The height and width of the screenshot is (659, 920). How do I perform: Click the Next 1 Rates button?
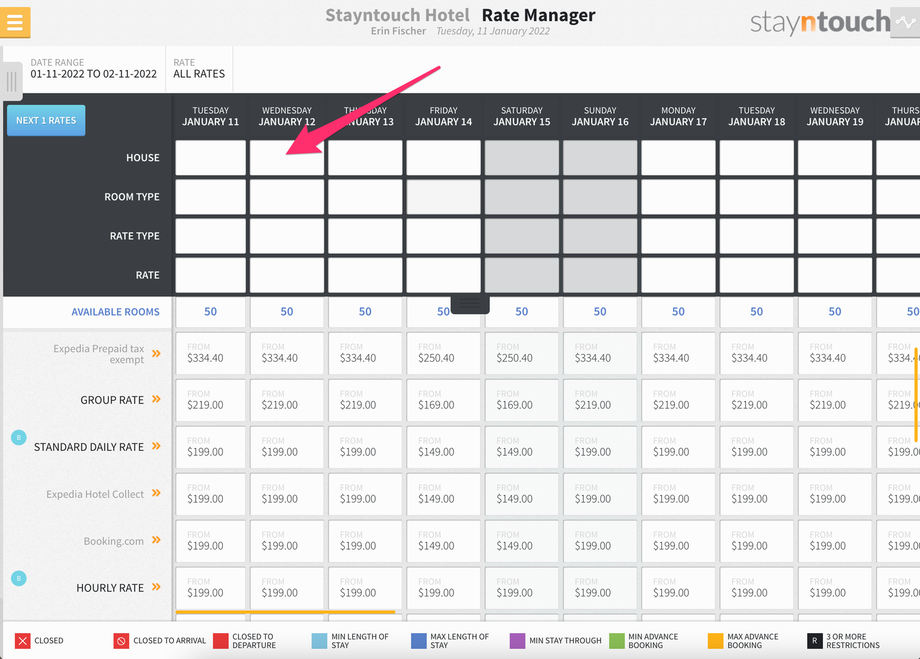[46, 120]
